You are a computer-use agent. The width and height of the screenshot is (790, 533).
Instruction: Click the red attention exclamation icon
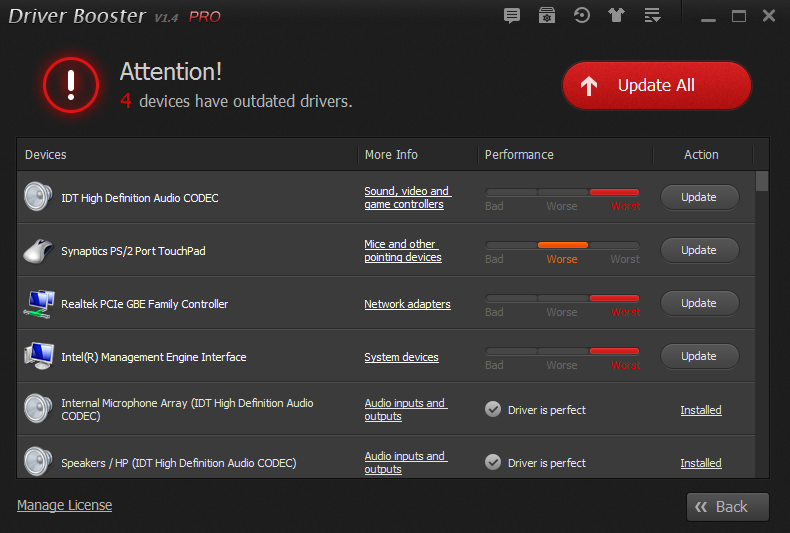[71, 85]
